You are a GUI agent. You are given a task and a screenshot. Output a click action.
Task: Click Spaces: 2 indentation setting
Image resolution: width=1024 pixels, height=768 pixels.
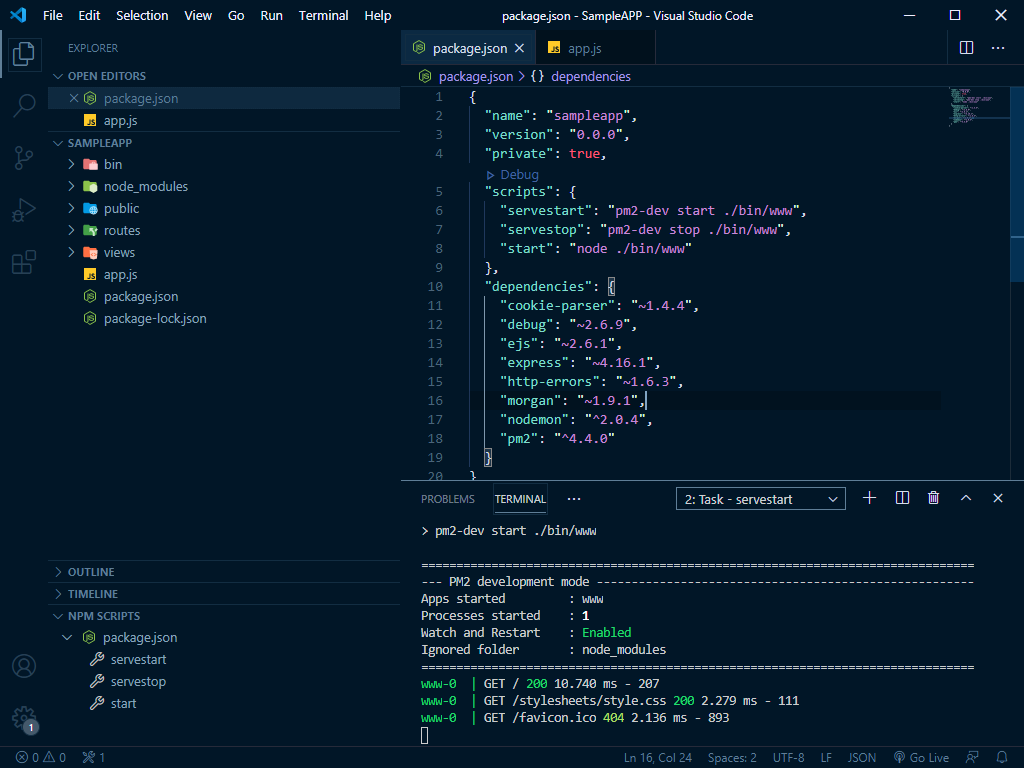pos(732,758)
